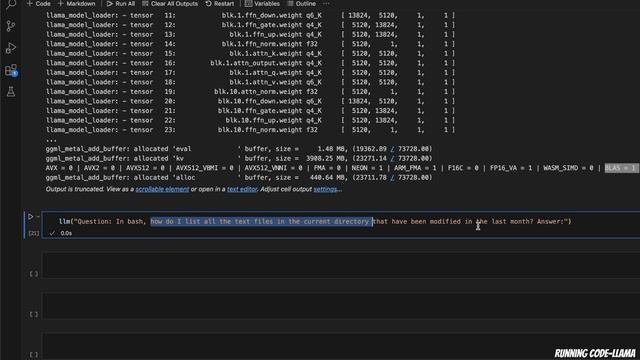640x360 pixels.
Task: Open the Extensions view
Action: (11, 70)
